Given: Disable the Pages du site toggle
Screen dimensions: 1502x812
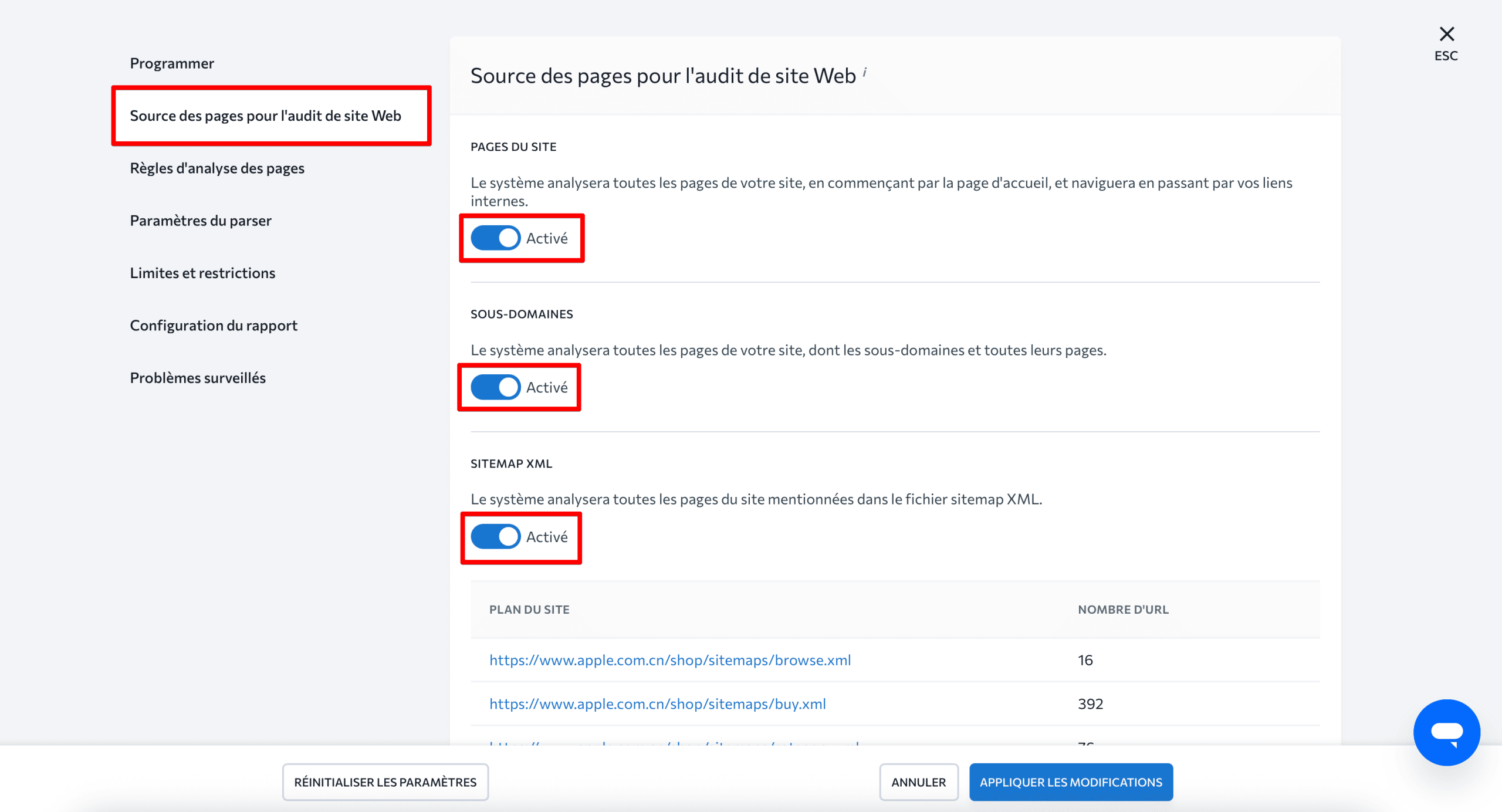Looking at the screenshot, I should click(x=496, y=238).
